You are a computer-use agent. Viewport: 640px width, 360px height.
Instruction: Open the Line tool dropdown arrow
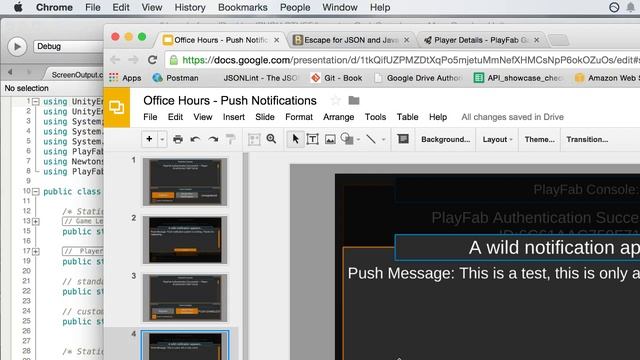pyautogui.click(x=383, y=140)
